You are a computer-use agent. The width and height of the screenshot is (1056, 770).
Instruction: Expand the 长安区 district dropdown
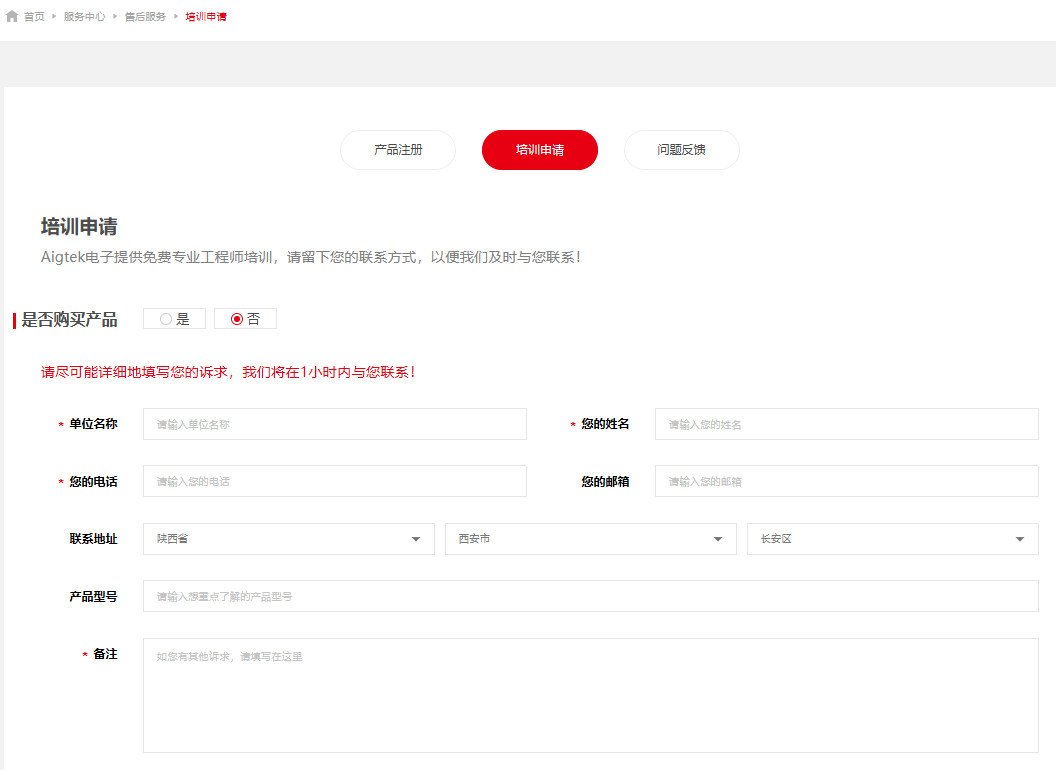[892, 539]
